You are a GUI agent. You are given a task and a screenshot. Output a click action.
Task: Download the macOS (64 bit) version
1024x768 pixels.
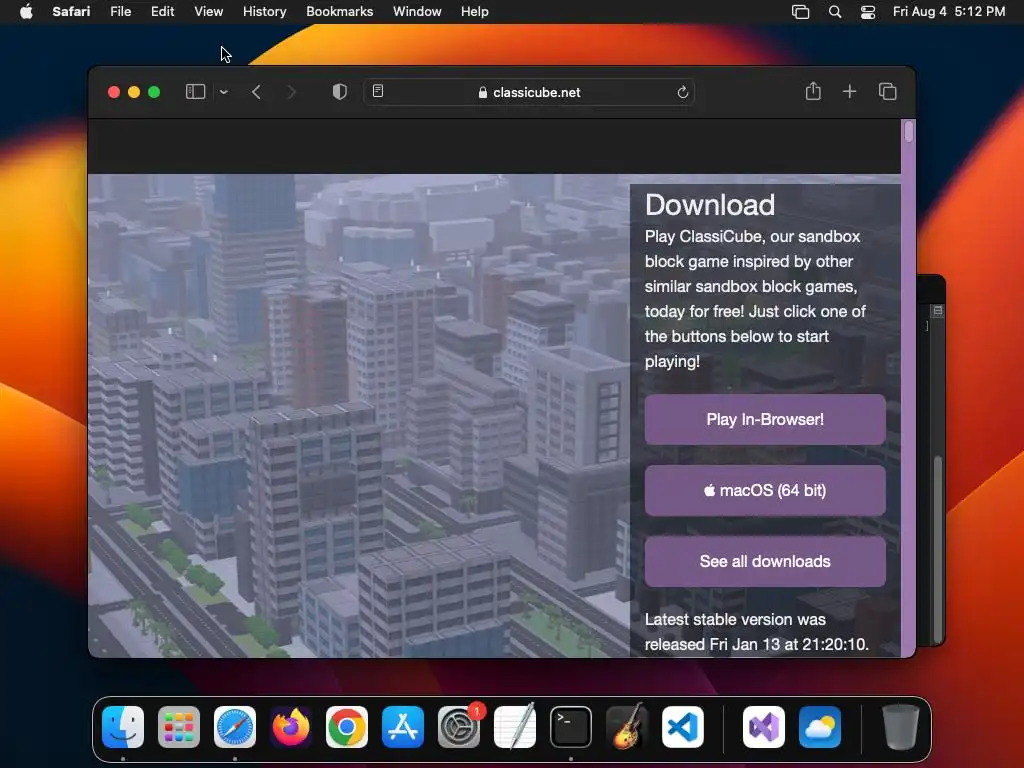[765, 490]
